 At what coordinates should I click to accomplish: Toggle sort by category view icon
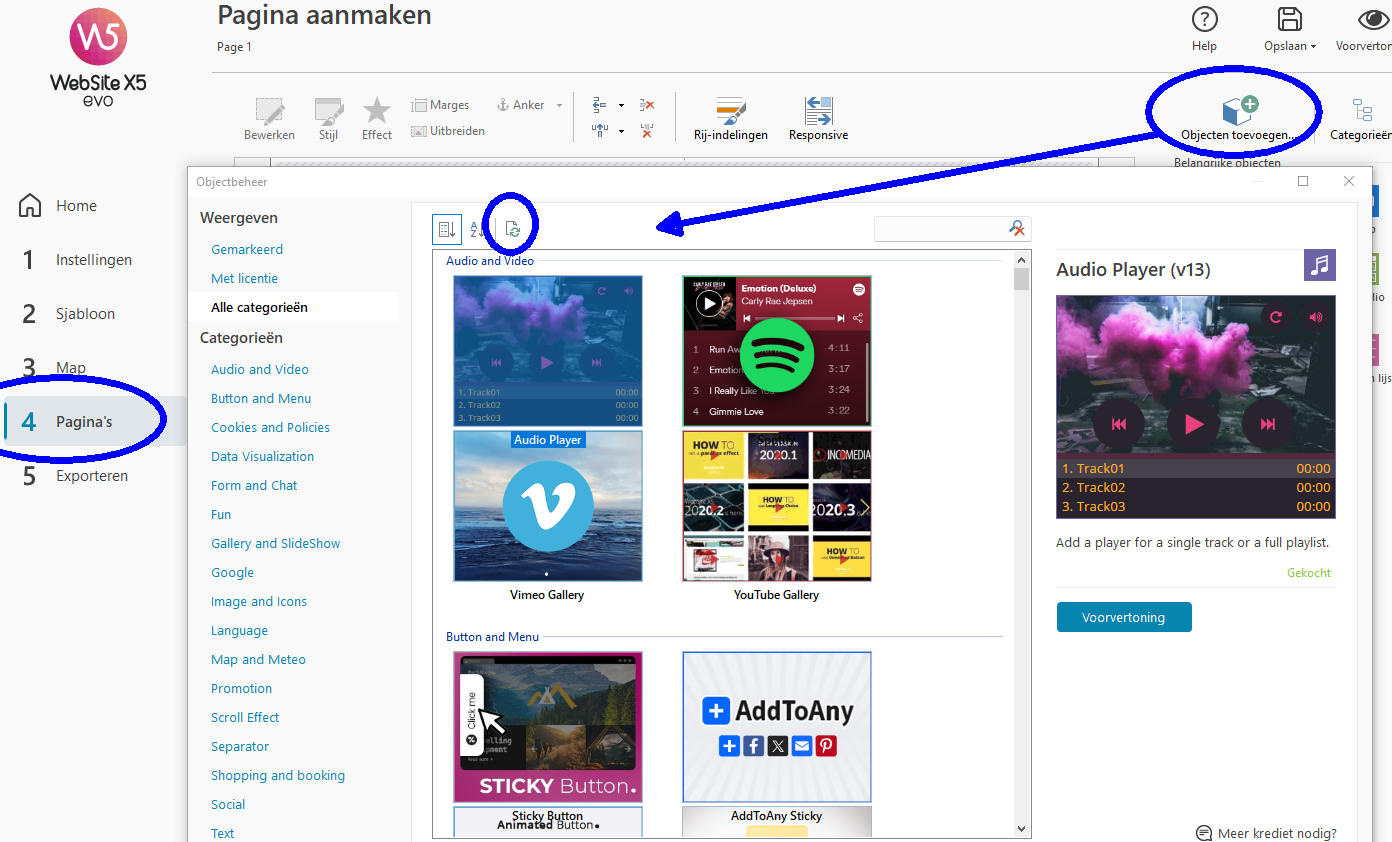click(x=447, y=229)
